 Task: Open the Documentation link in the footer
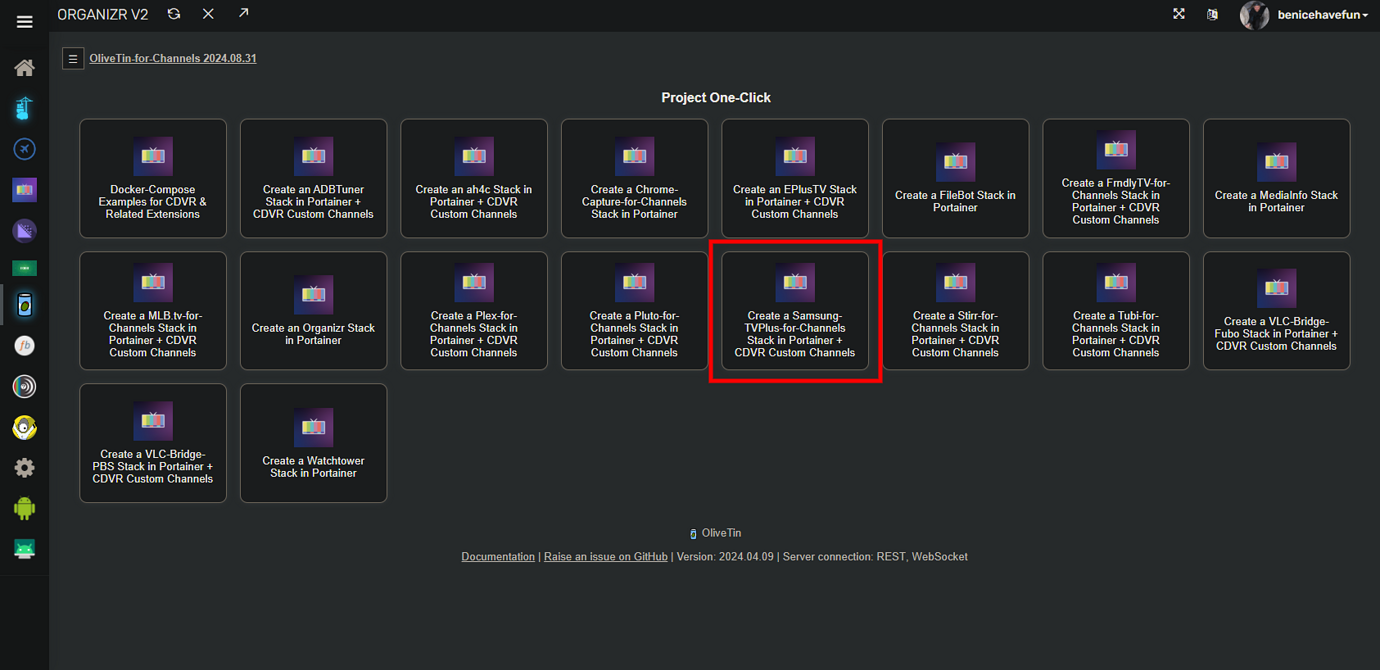coord(497,556)
